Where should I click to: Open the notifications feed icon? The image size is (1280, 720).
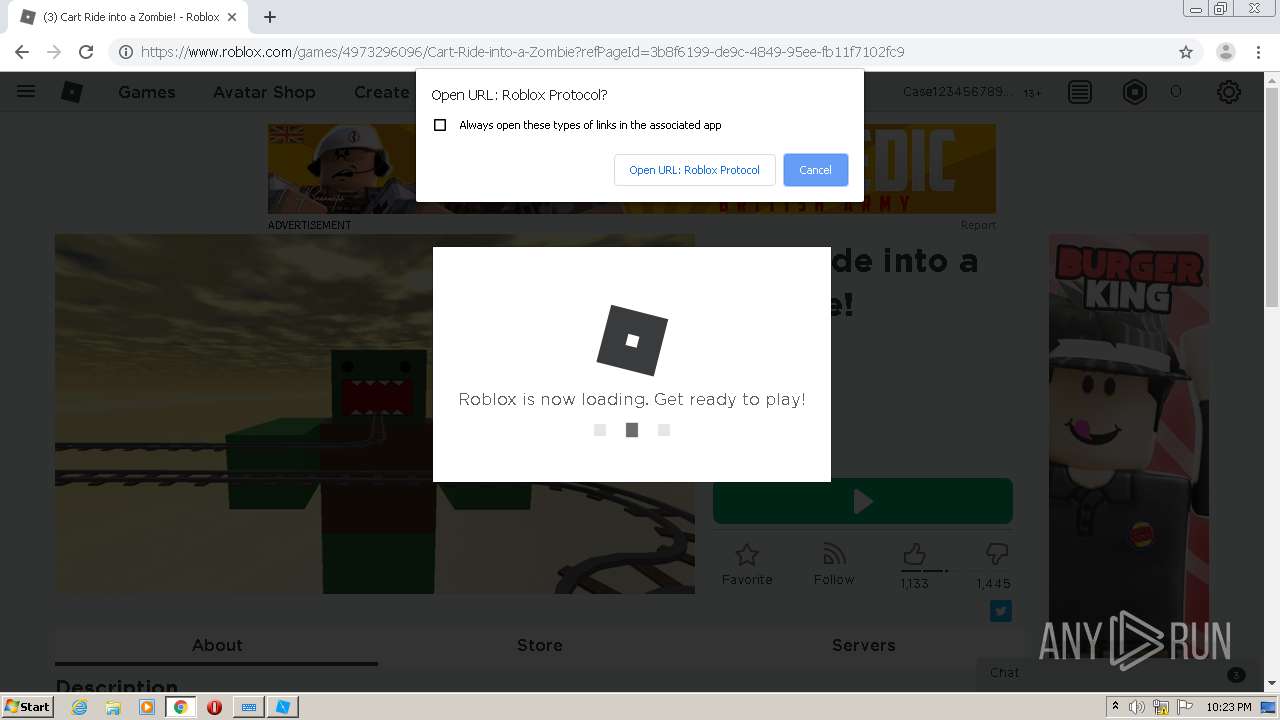1080,92
